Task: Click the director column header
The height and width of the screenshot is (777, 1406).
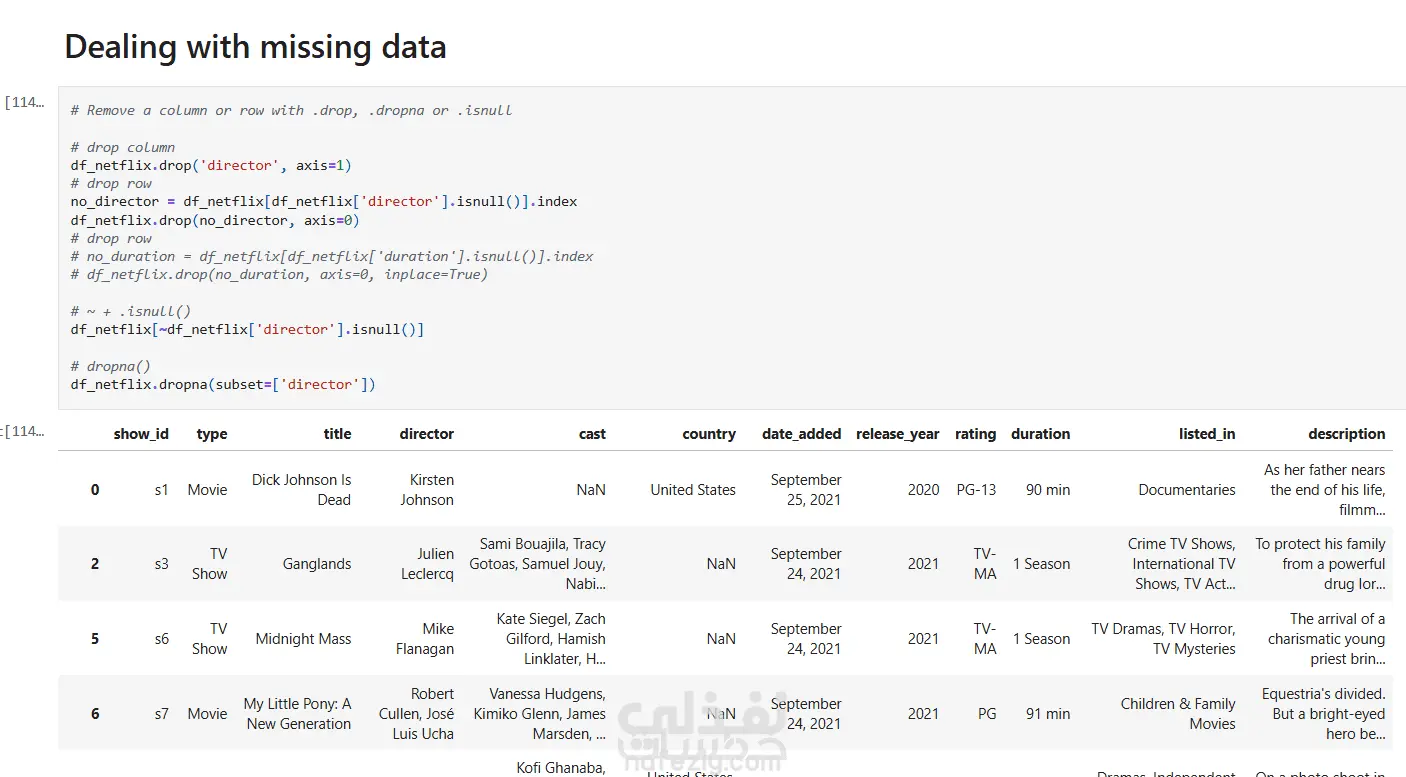Action: (x=427, y=434)
